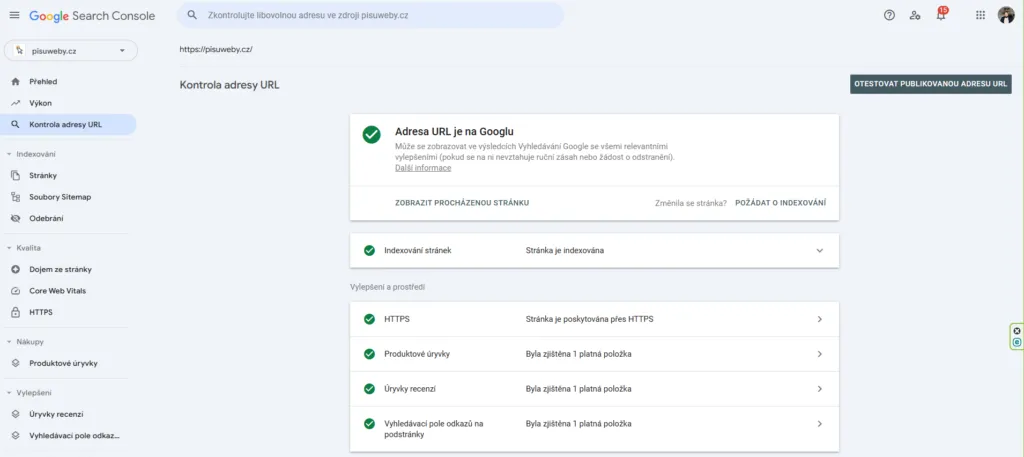Open Stránky menu item in sidebar
1024x457 pixels.
[68, 176]
